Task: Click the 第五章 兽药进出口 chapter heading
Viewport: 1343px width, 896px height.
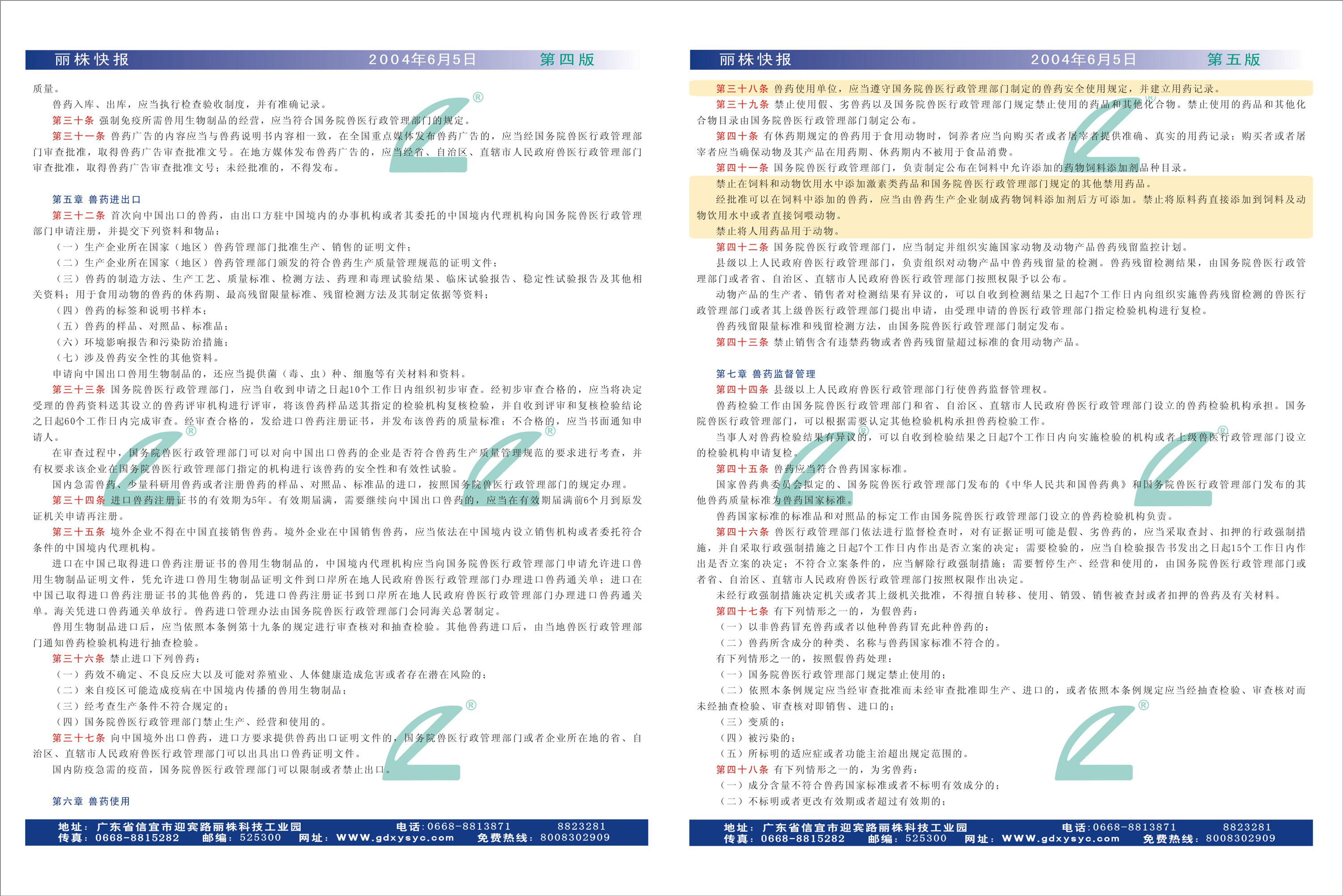Action: 96,200
